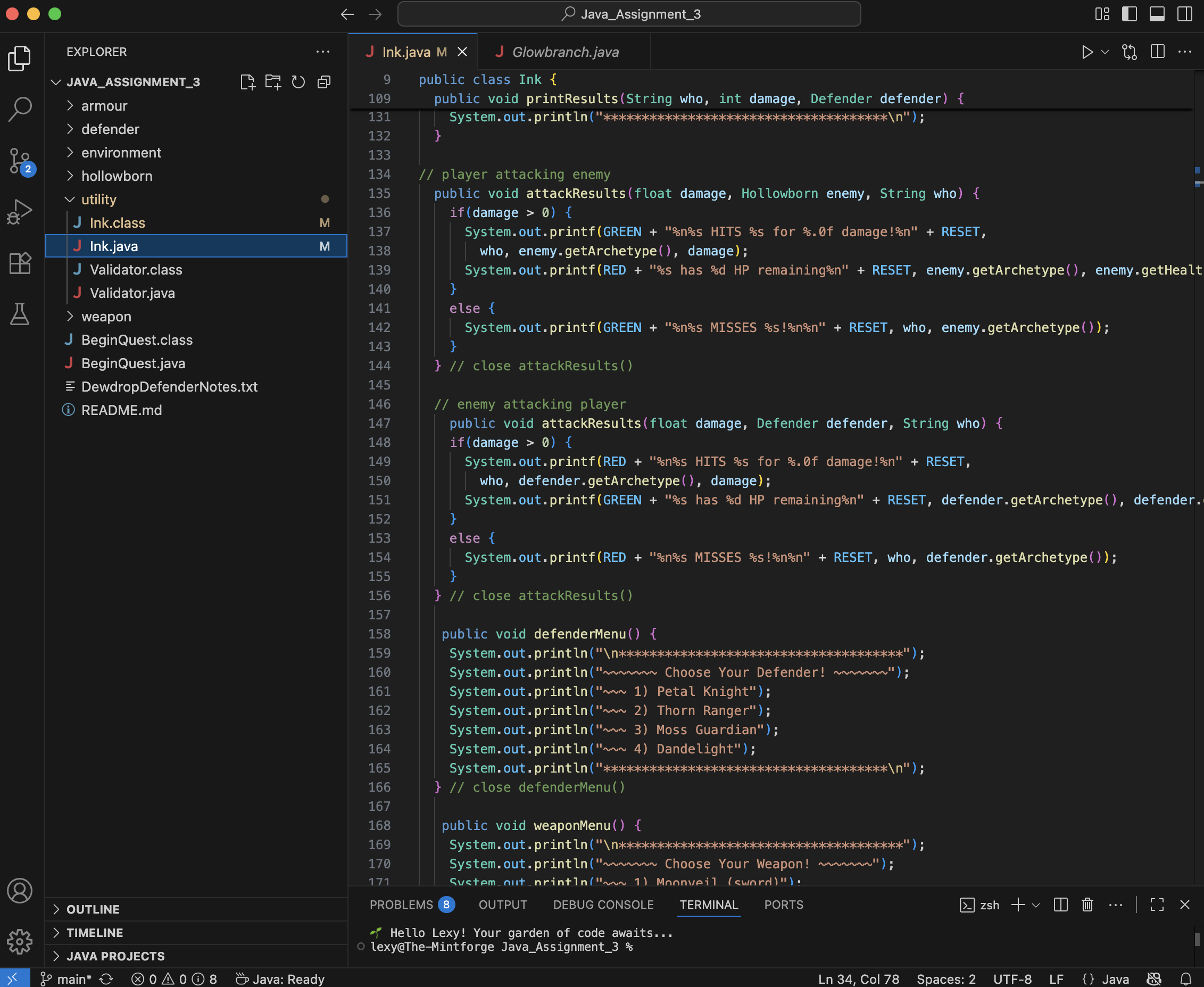This screenshot has width=1204, height=987.
Task: Open the Search view
Action: pos(20,108)
